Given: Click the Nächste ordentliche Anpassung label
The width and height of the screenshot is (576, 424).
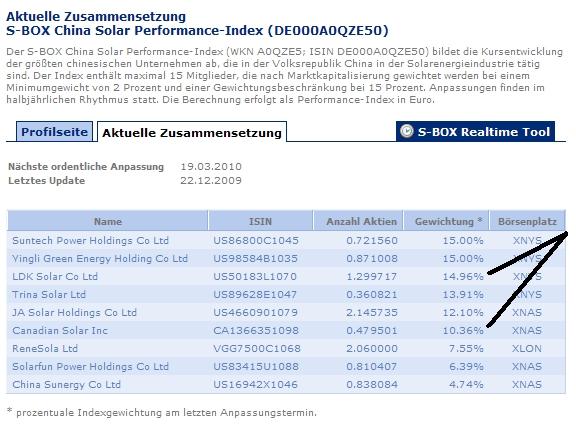Looking at the screenshot, I should 86,166.
